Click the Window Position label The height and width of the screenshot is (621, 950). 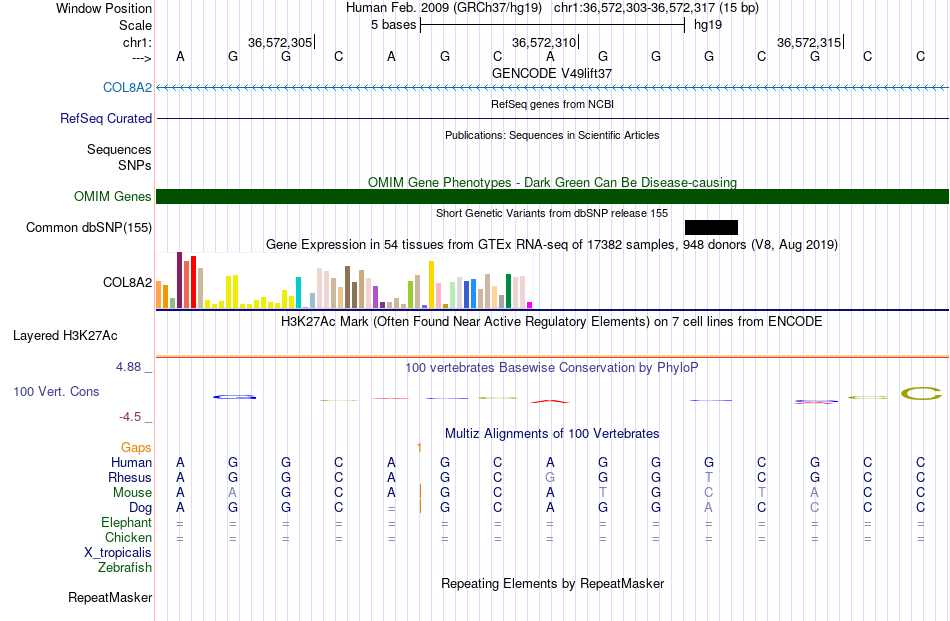(104, 8)
